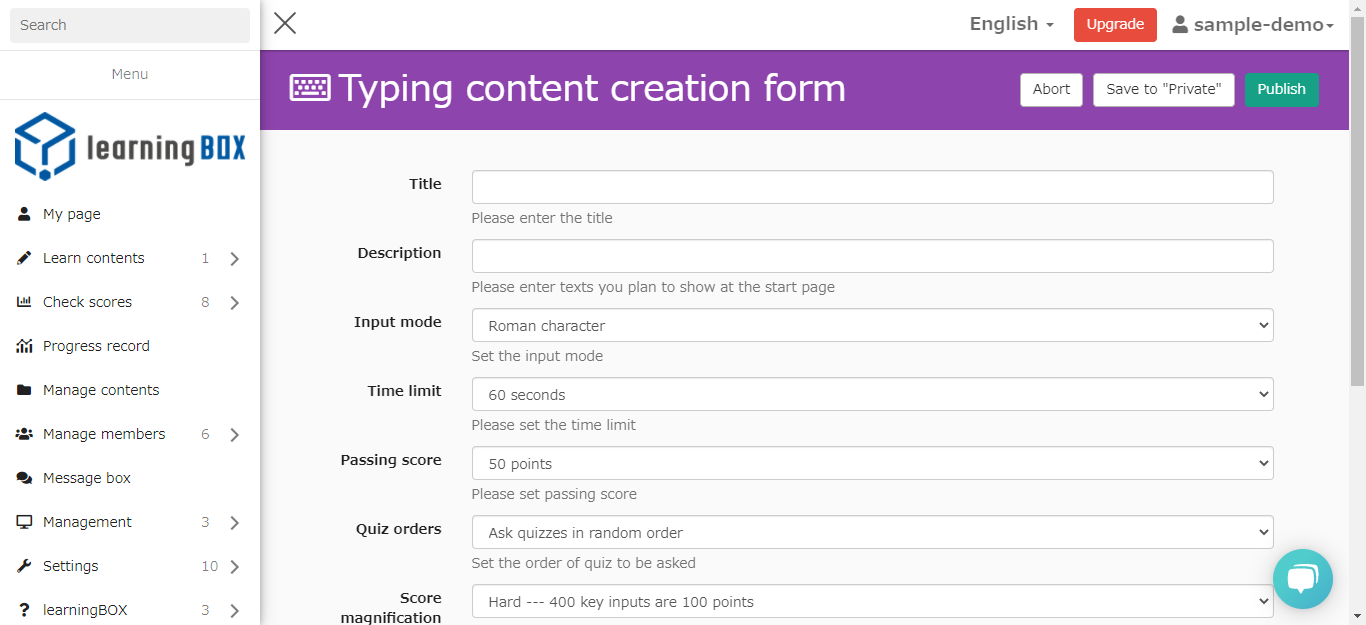Open the English language selector
Viewport: 1366px width, 625px height.
click(x=1011, y=25)
